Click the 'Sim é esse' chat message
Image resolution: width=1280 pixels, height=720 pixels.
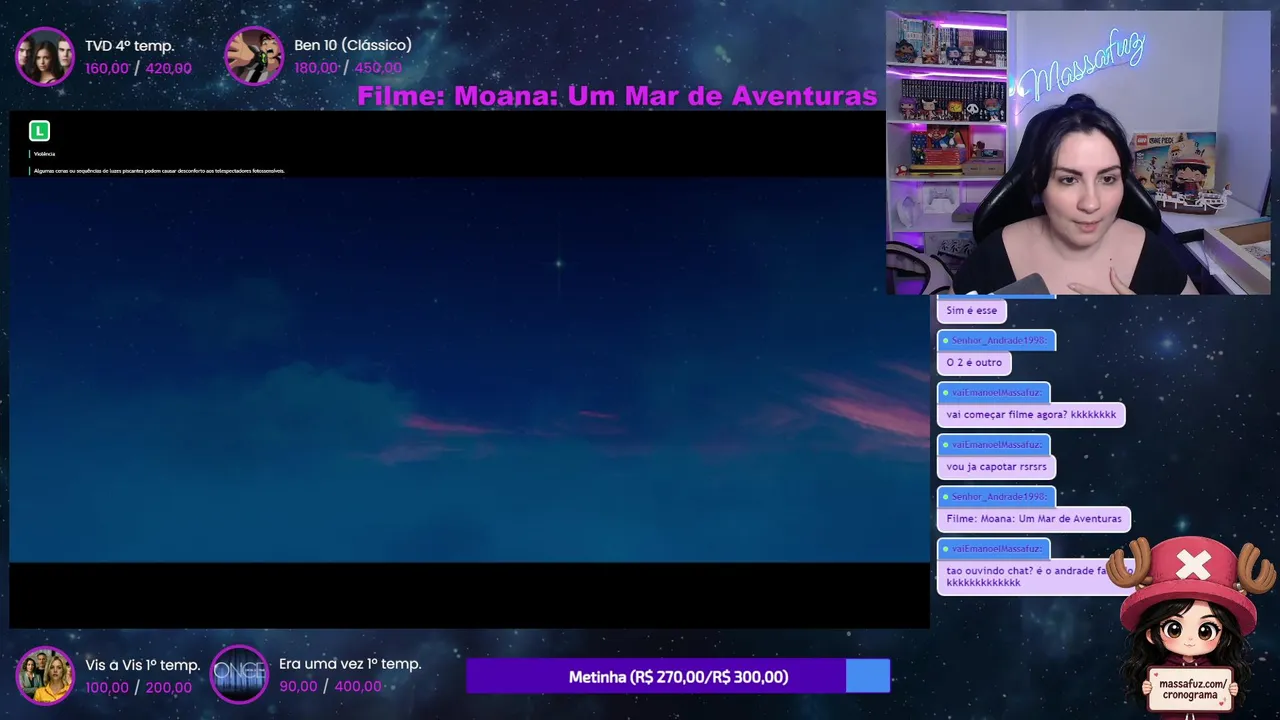972,311
